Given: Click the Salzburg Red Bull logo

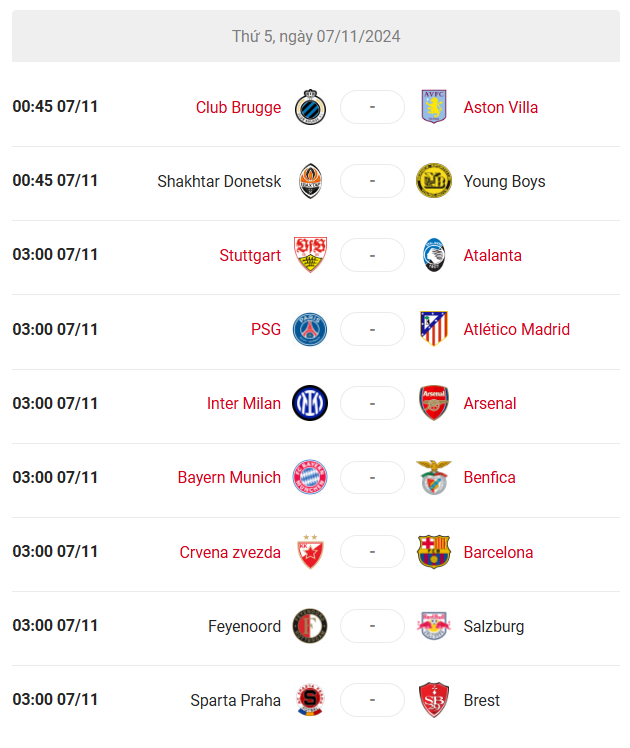Looking at the screenshot, I should click(434, 625).
